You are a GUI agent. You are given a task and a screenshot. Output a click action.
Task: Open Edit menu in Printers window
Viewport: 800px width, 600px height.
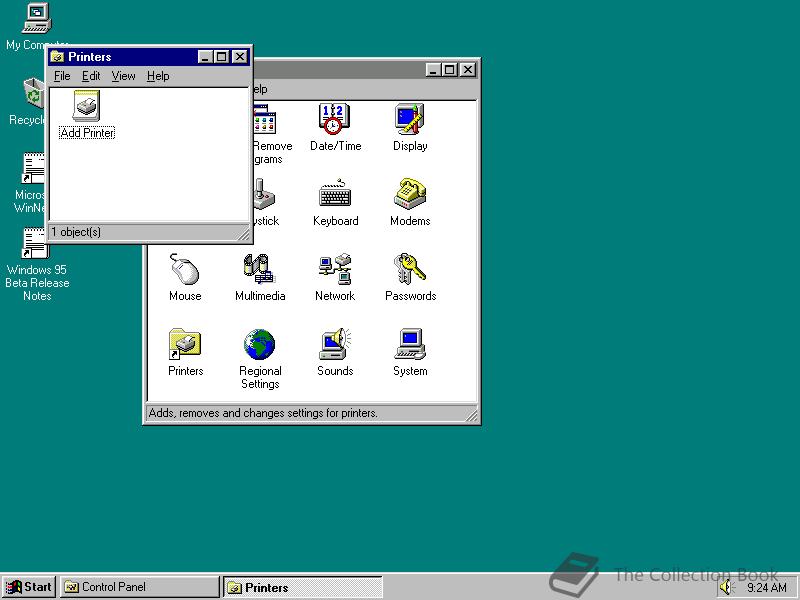tap(91, 76)
